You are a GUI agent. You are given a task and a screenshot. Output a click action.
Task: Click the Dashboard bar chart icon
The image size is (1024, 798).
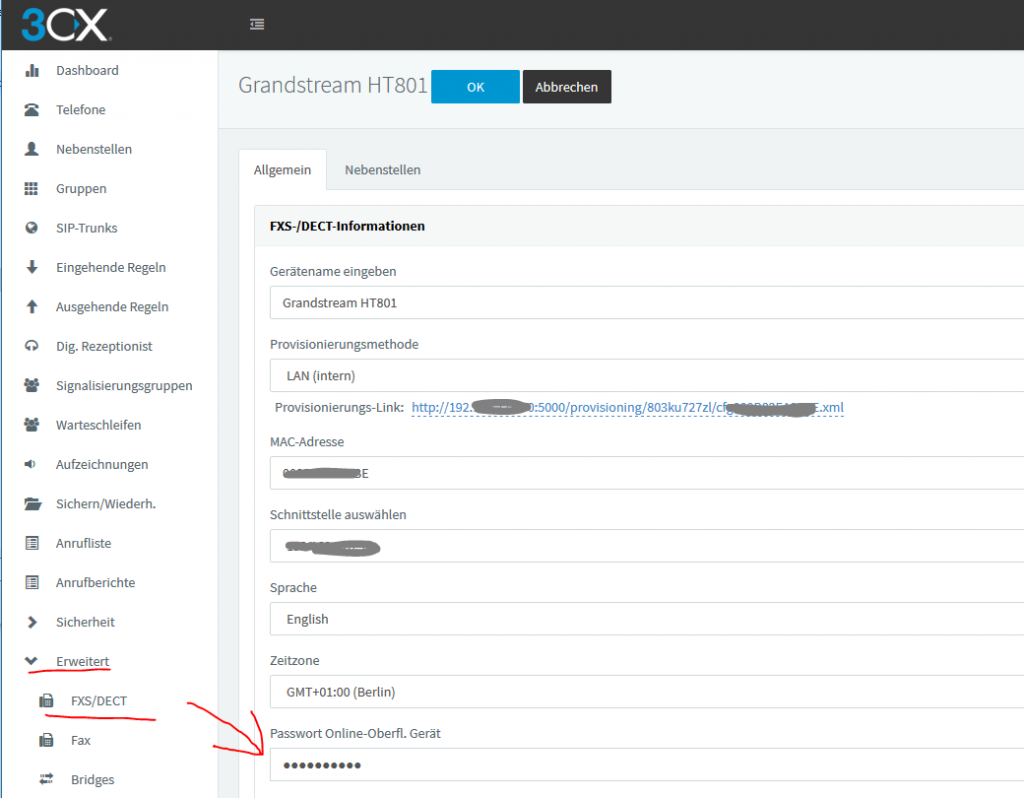(x=31, y=71)
